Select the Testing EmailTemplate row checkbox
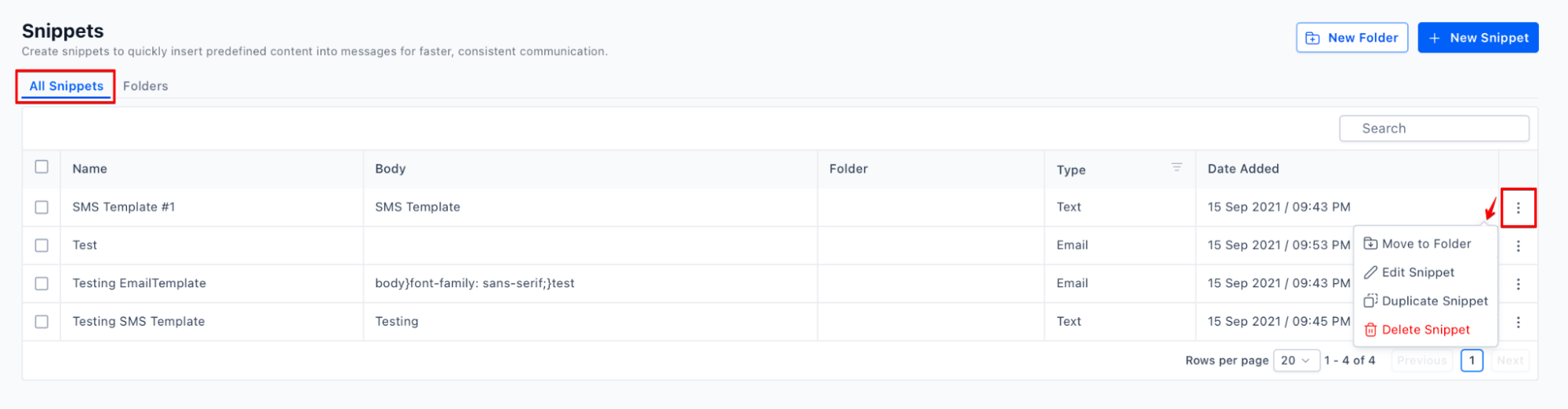 (x=42, y=283)
